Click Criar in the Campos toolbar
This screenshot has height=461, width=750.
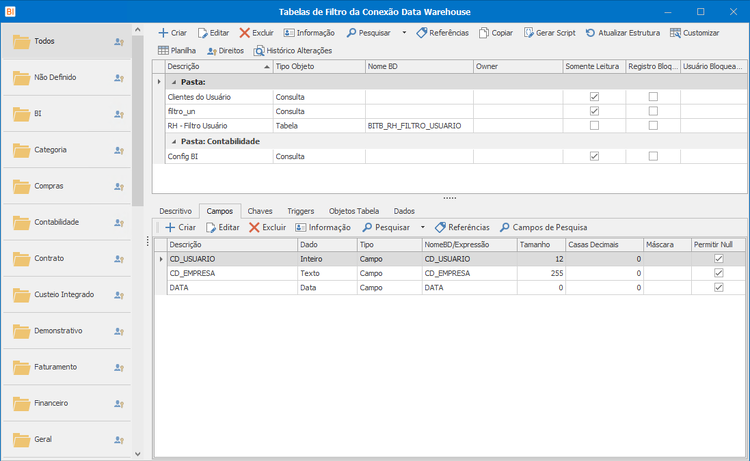pos(180,228)
